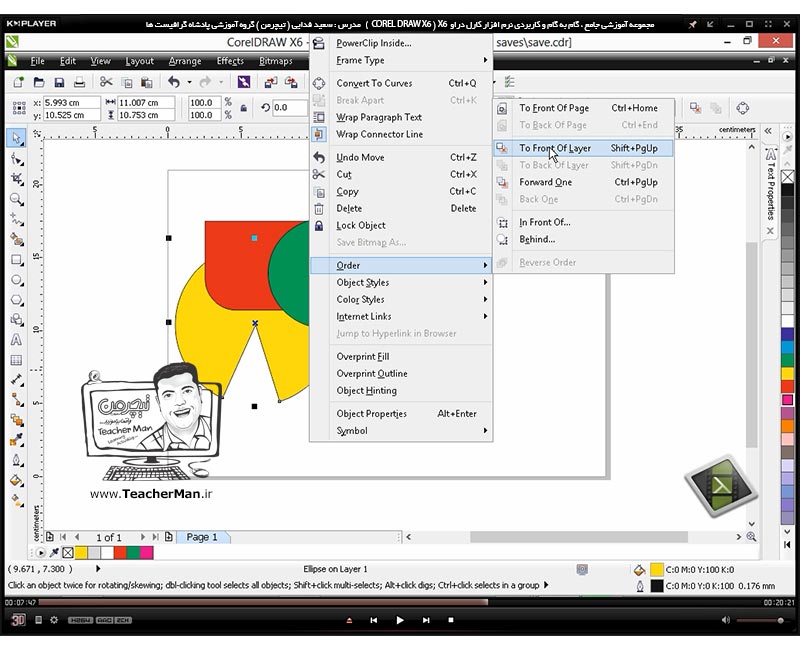The image size is (800, 650).
Task: Select the Interactive Fill tool
Action: [x=16, y=499]
